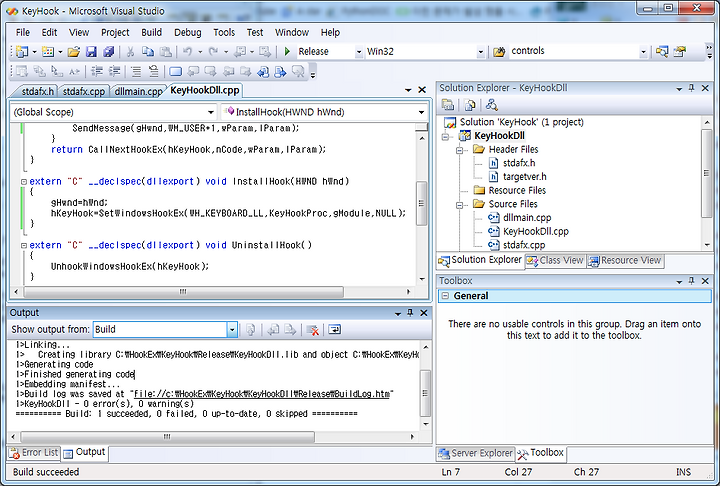The width and height of the screenshot is (720, 486).
Task: Click the Solution Explorer window icon in the toolbar
Action: 662,51
